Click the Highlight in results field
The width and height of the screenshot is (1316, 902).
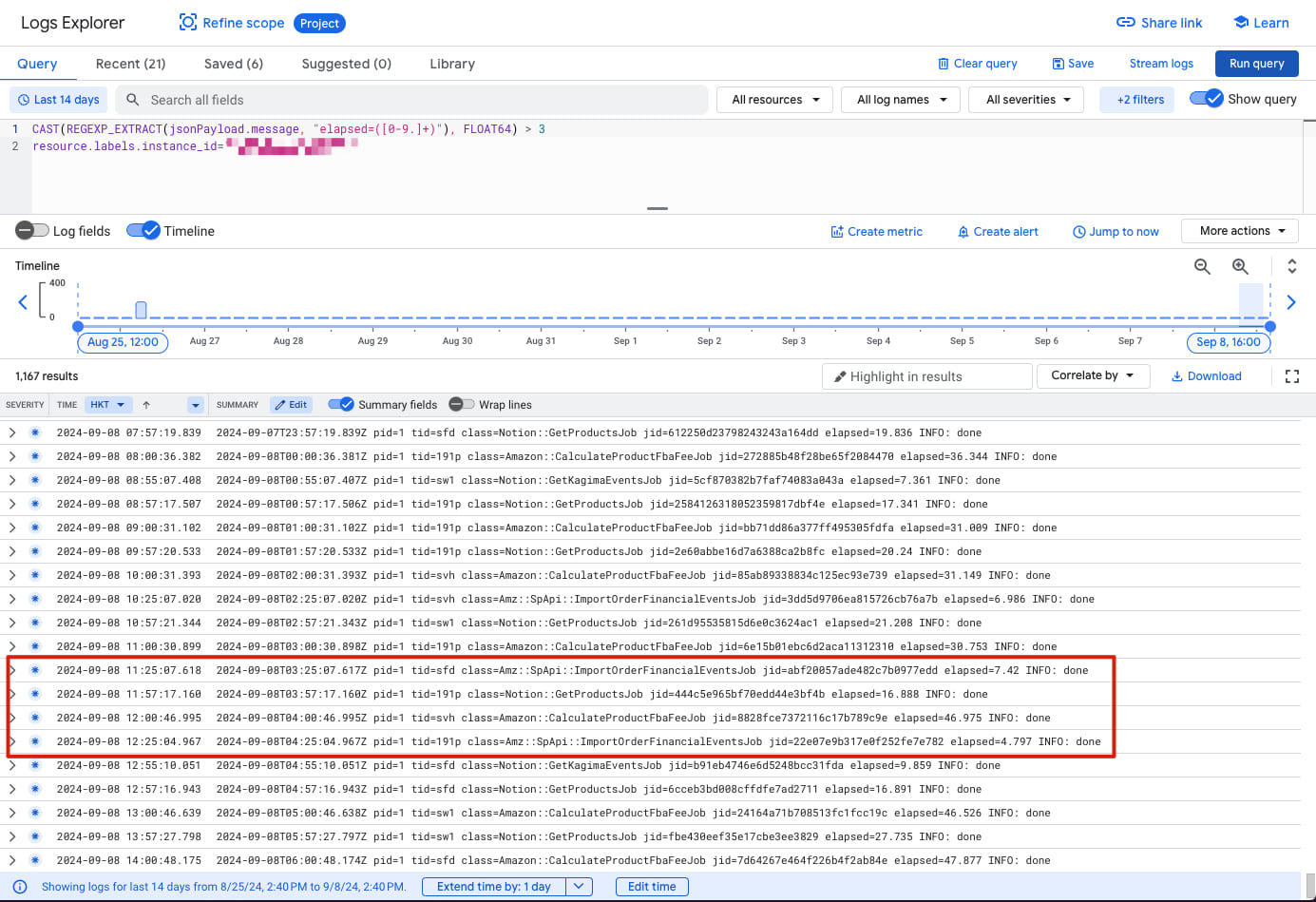point(926,376)
